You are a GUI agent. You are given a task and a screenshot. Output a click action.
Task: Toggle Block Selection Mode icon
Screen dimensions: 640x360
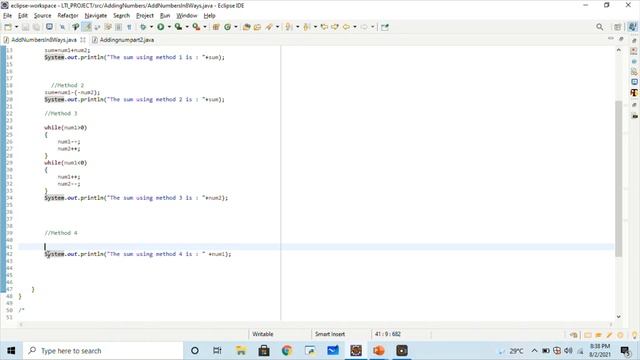pos(118,27)
